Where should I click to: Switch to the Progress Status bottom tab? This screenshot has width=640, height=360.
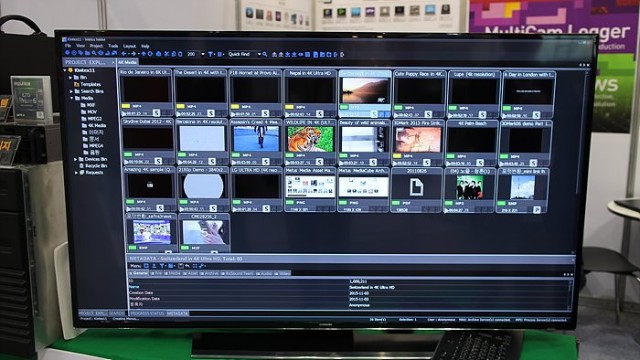pos(147,313)
